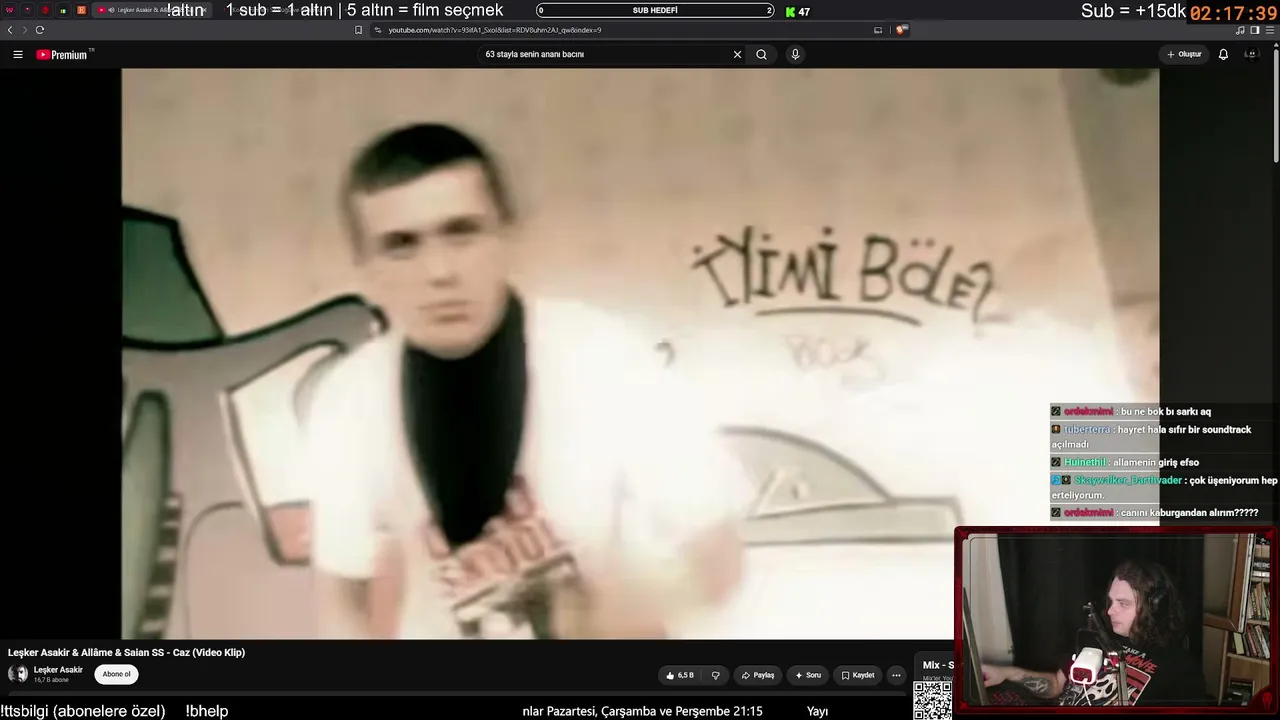Open the fourth pinned browser tab
The height and width of the screenshot is (720, 1280).
coord(63,10)
